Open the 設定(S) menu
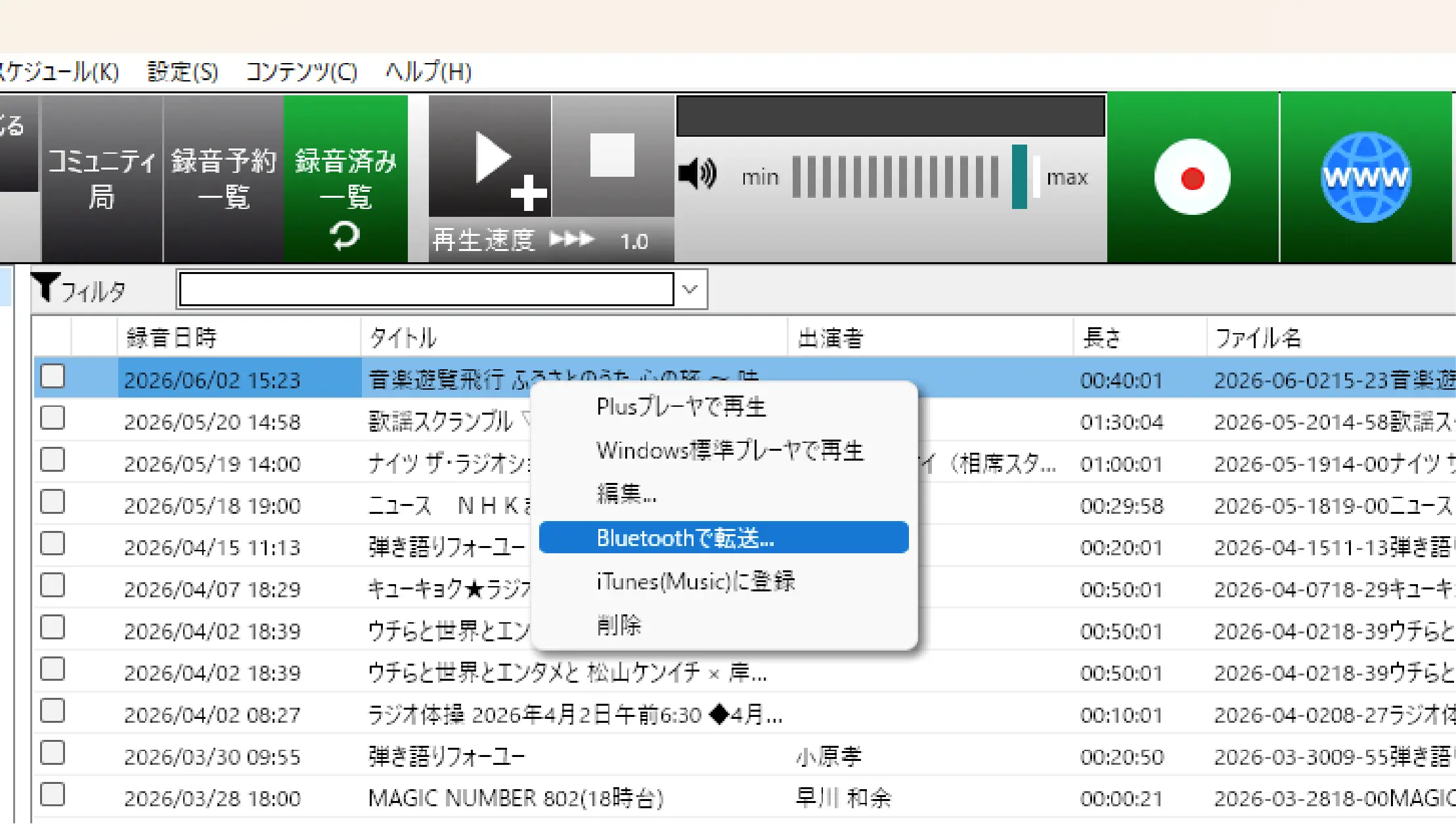Image resolution: width=1456 pixels, height=824 pixels. (183, 72)
